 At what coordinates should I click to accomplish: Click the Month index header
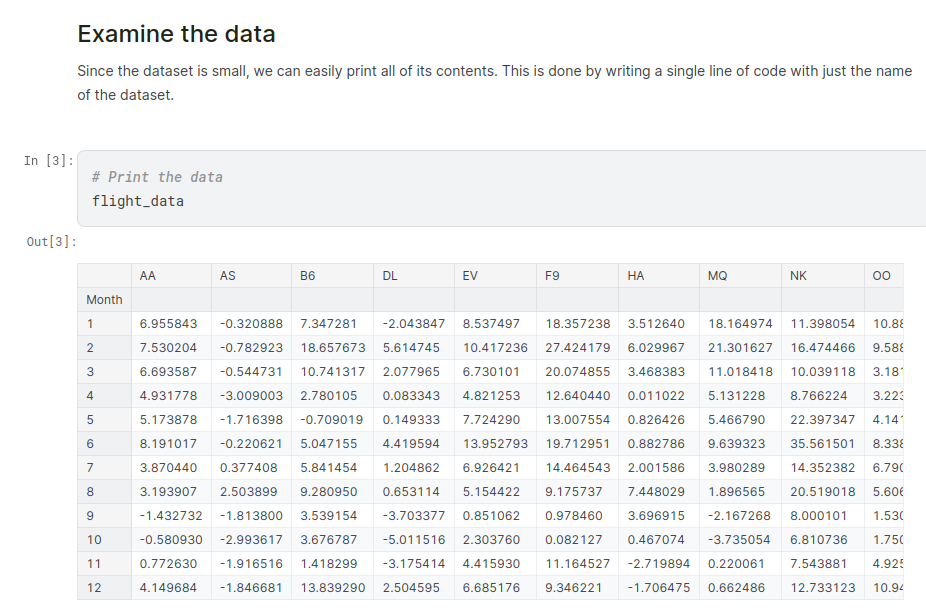tap(104, 299)
